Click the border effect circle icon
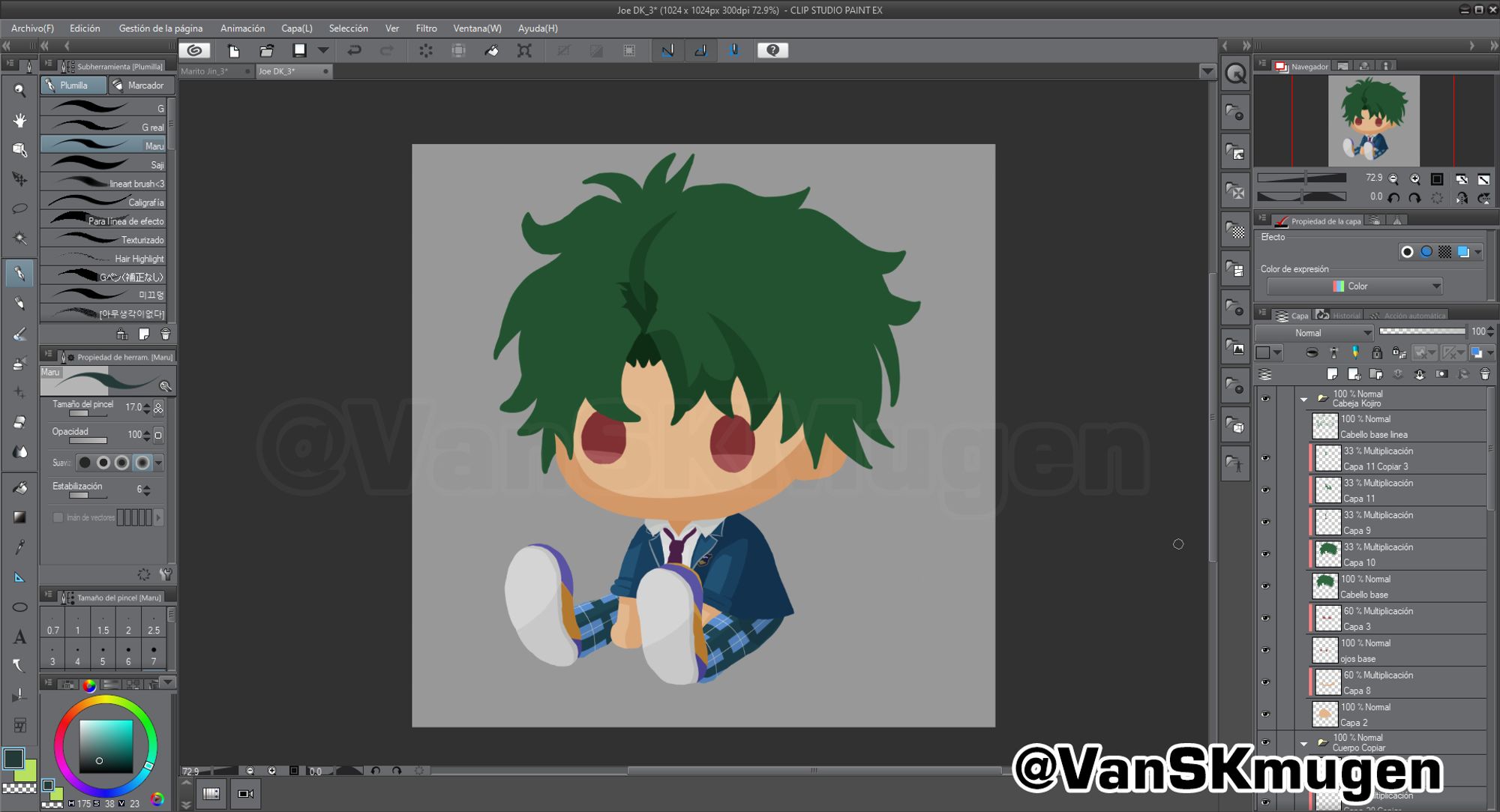 pos(1407,252)
